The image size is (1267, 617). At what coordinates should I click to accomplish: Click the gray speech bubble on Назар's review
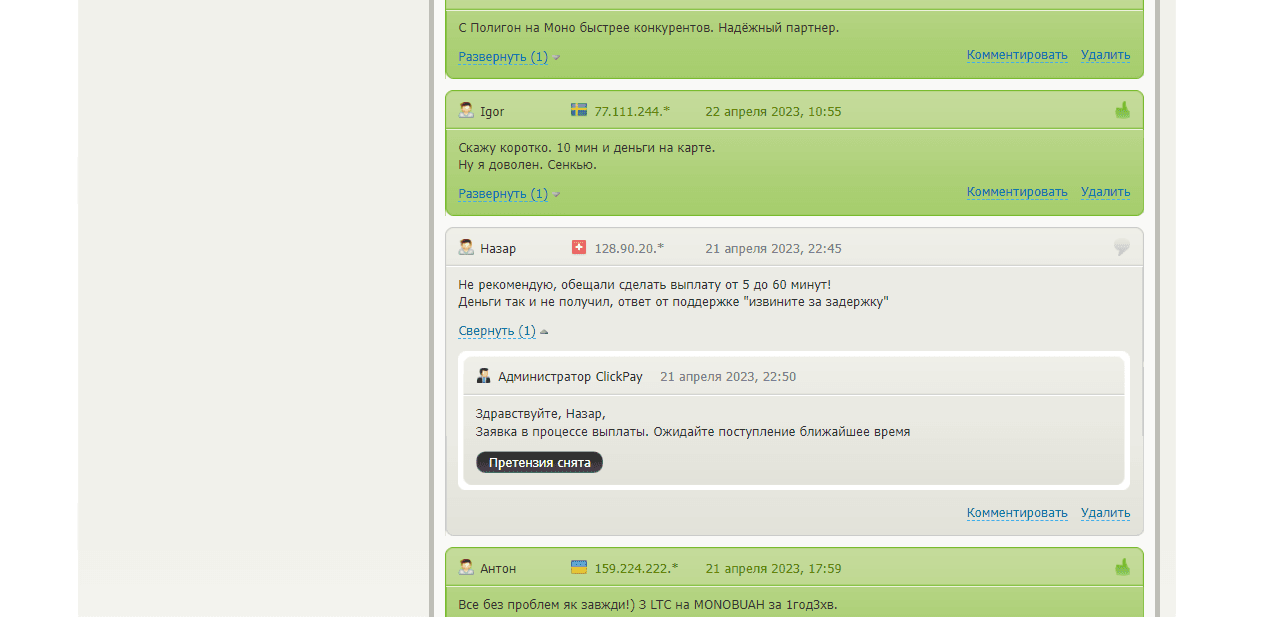(1122, 248)
